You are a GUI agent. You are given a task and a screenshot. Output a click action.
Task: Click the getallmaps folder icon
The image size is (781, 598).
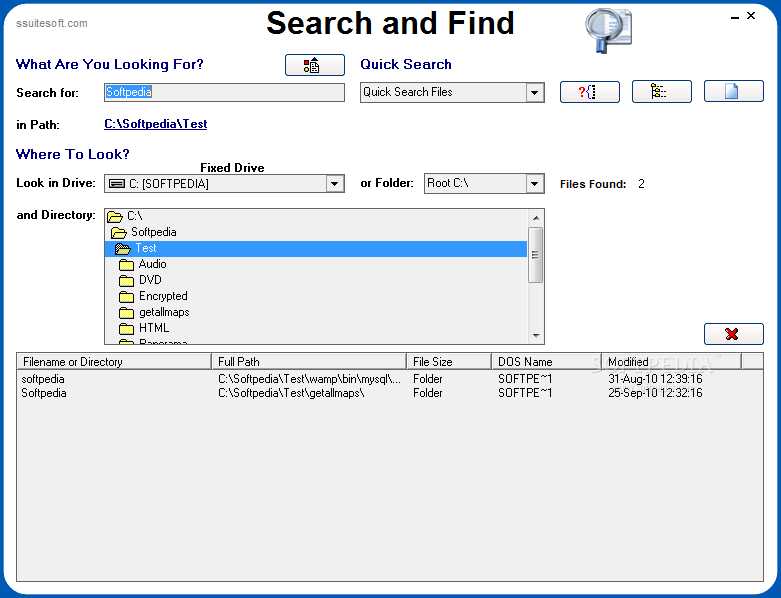coord(127,312)
